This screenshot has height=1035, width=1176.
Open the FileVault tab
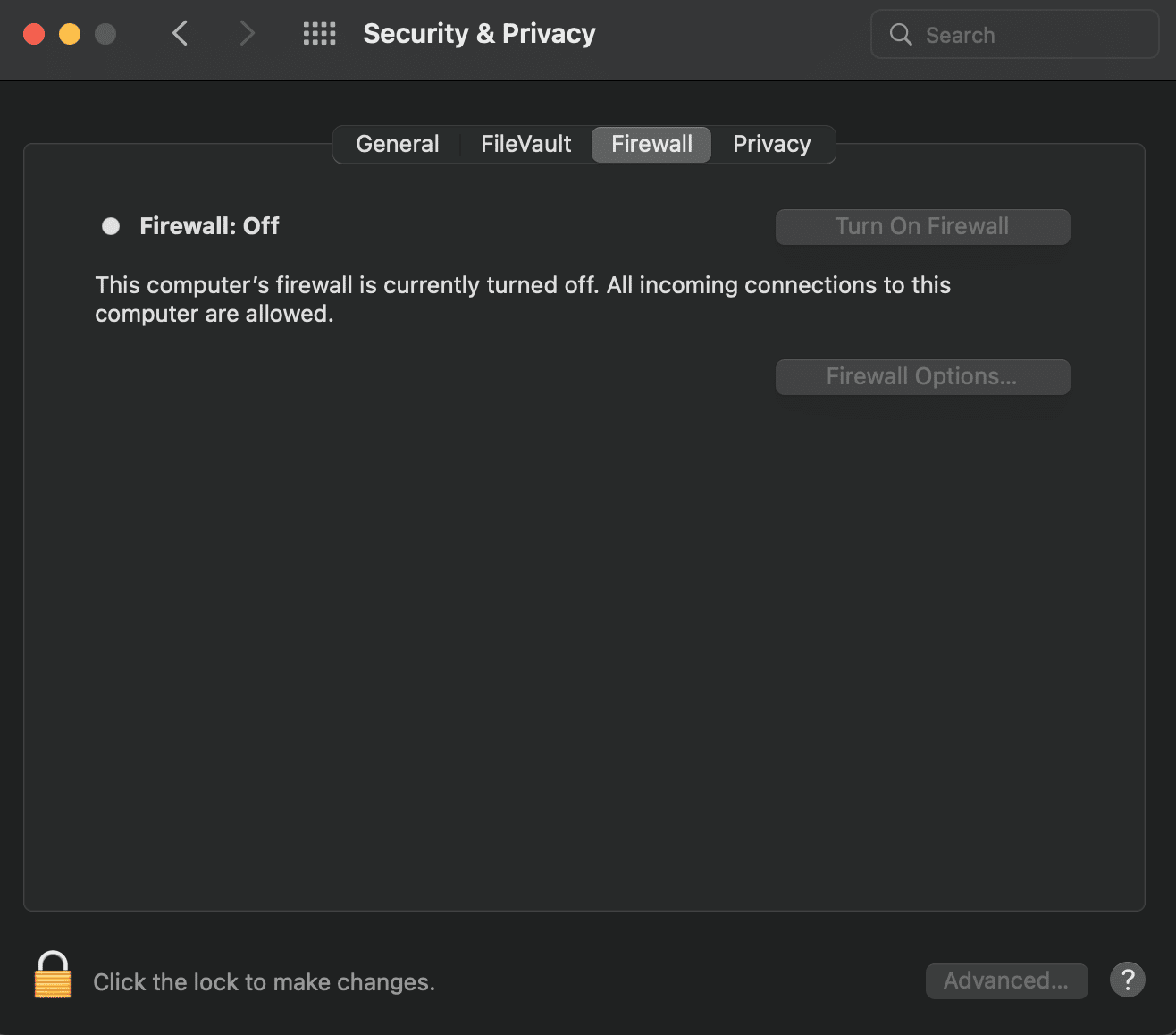point(526,144)
